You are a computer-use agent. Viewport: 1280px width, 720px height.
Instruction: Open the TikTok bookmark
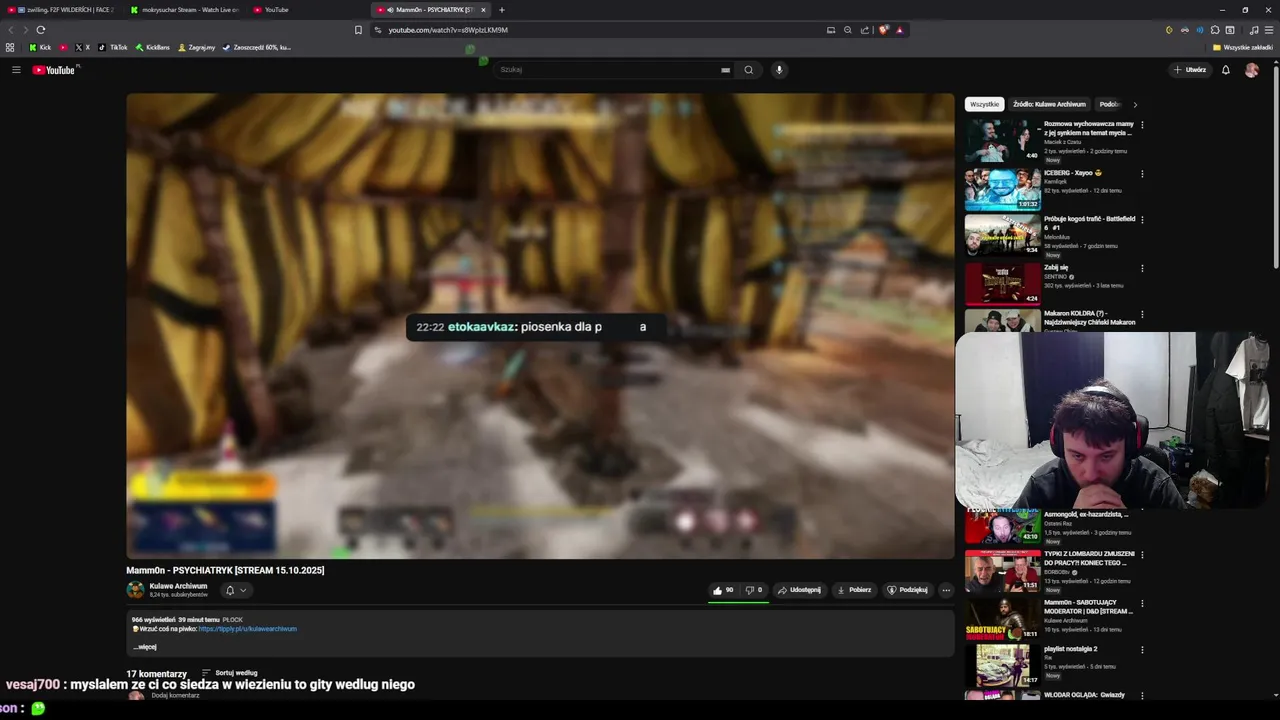[113, 47]
